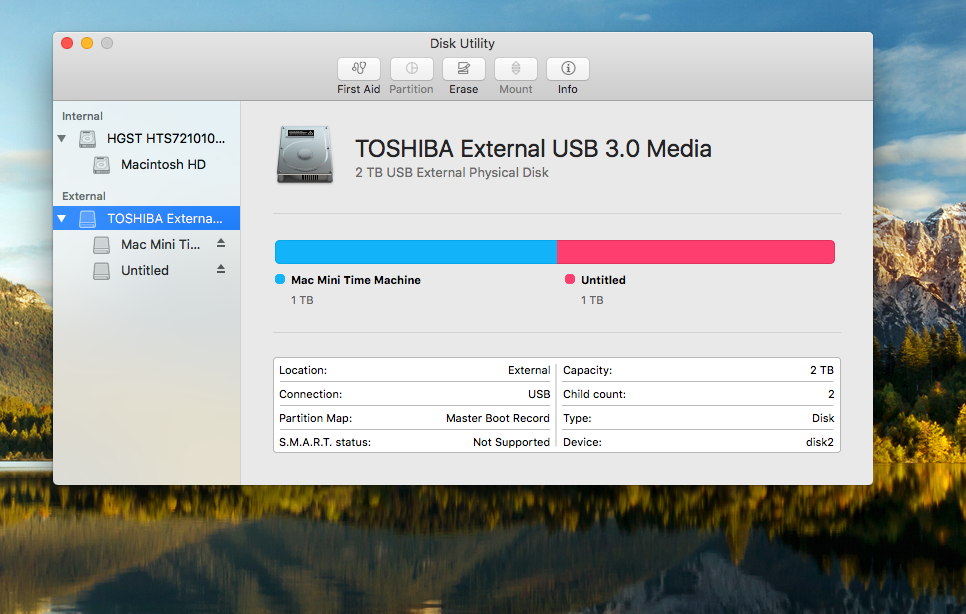Click the blue Mac Mini Time Machine bar segment
The height and width of the screenshot is (614, 966).
coord(416,252)
